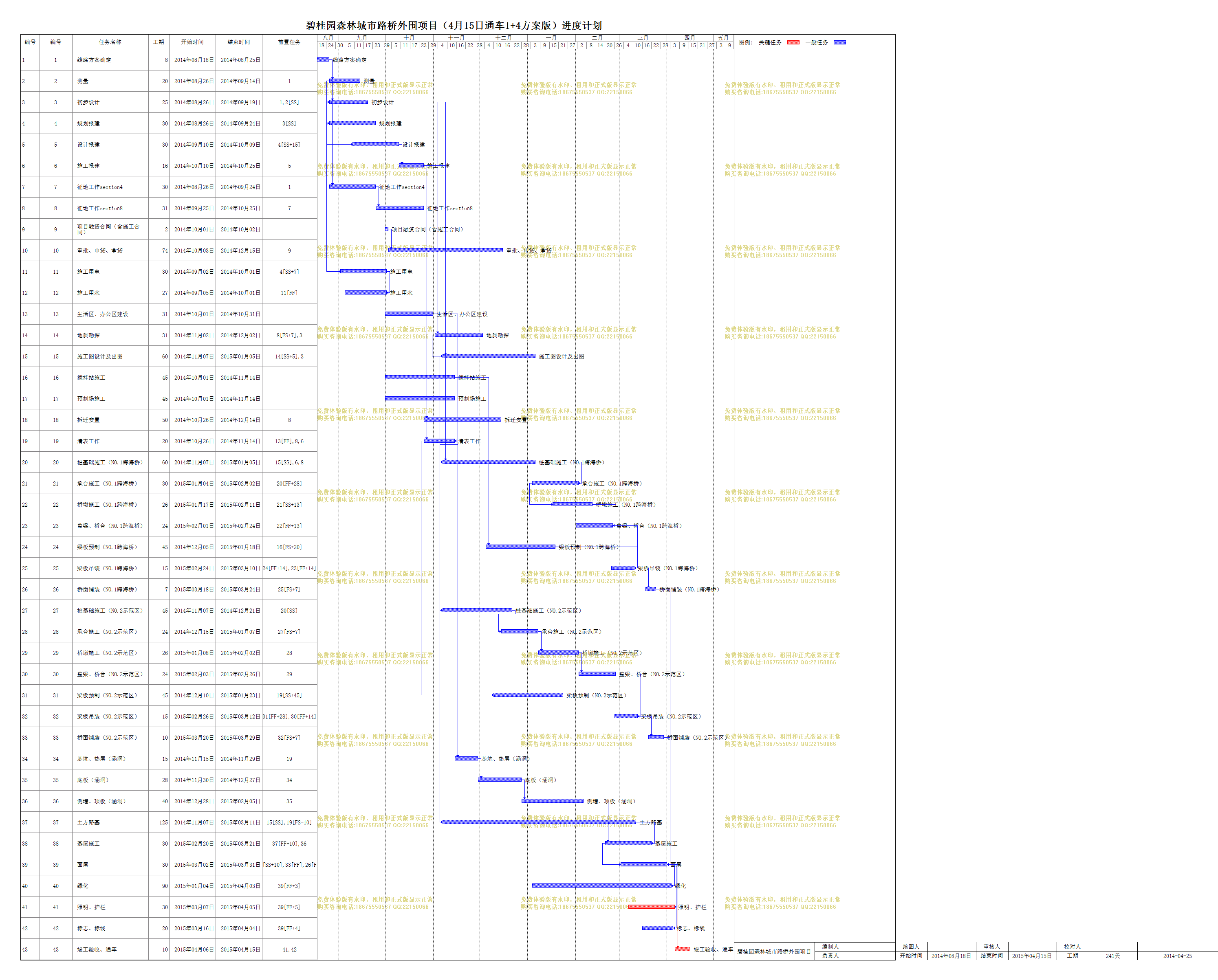
Task: Click the 前置任务 column header
Action: (x=289, y=42)
